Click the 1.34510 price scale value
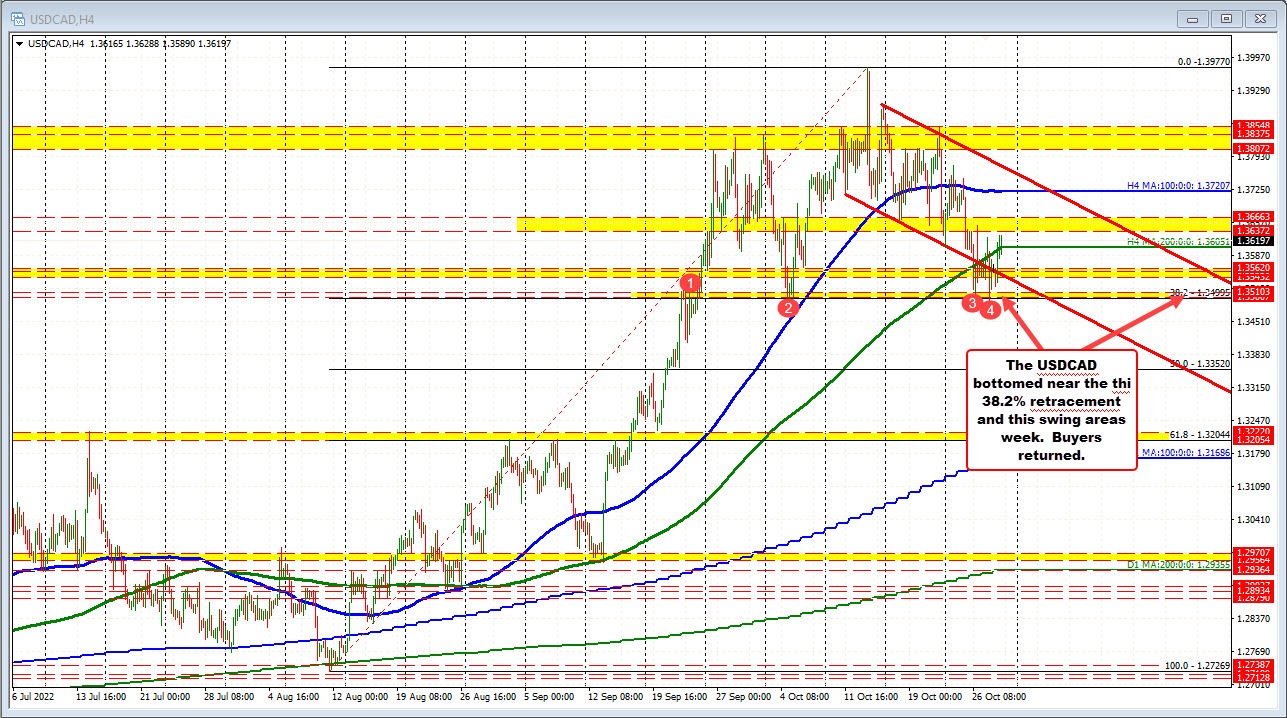 point(1252,321)
